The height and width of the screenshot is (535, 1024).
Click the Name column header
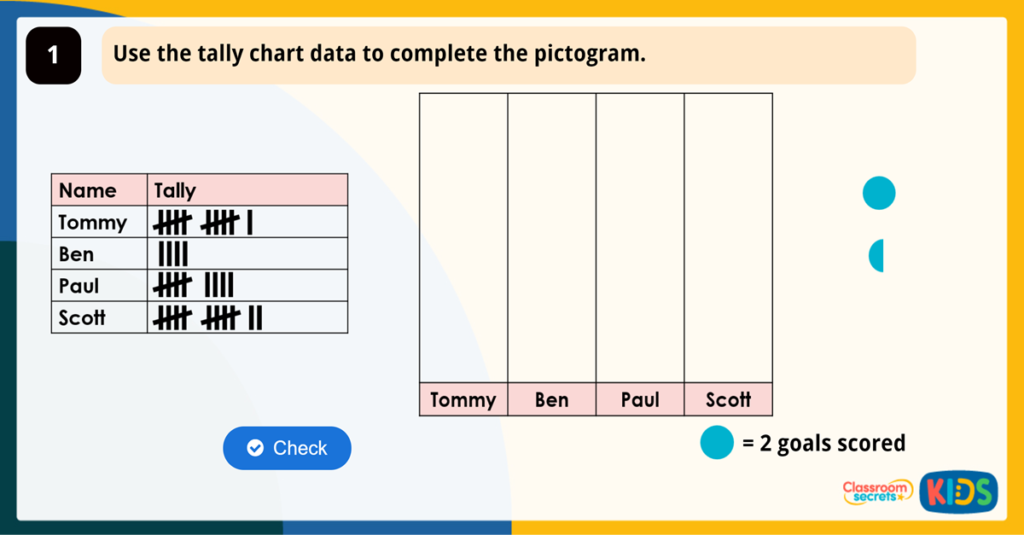pos(88,190)
